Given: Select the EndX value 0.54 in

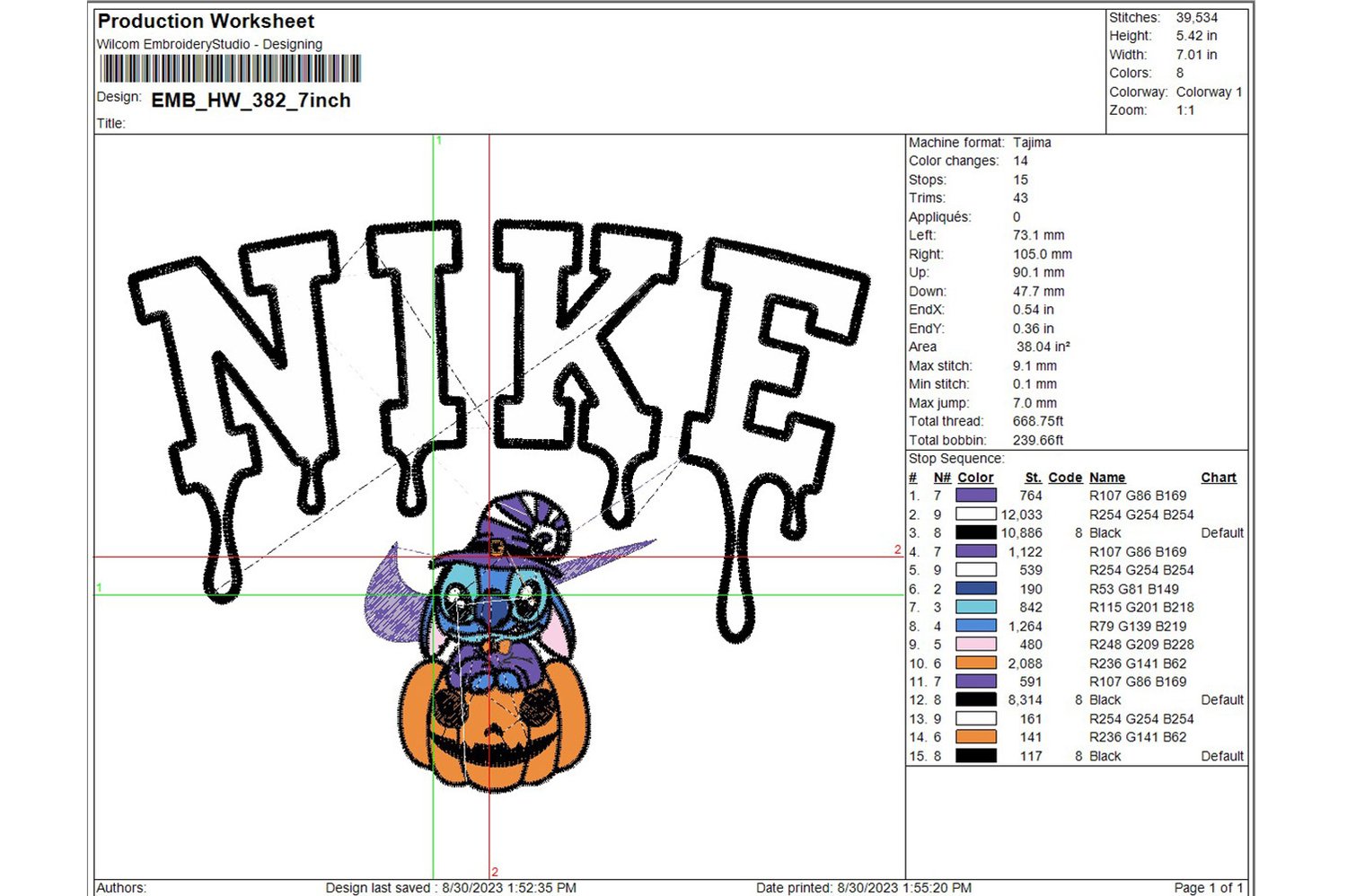Looking at the screenshot, I should coord(1034,310).
